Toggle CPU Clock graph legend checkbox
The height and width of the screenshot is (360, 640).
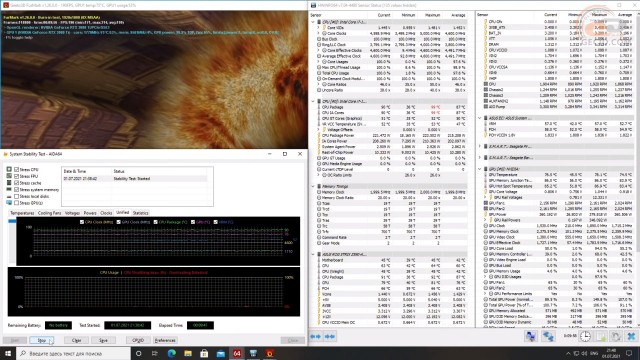(82, 222)
